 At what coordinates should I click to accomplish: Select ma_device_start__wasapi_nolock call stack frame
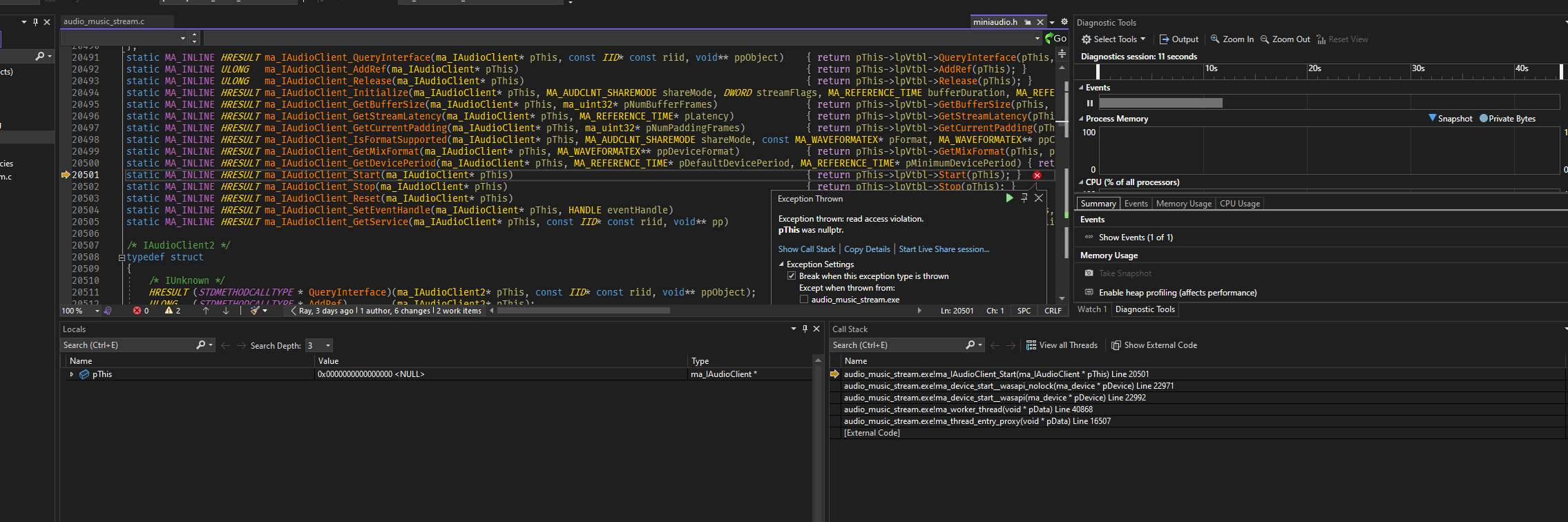[1008, 386]
